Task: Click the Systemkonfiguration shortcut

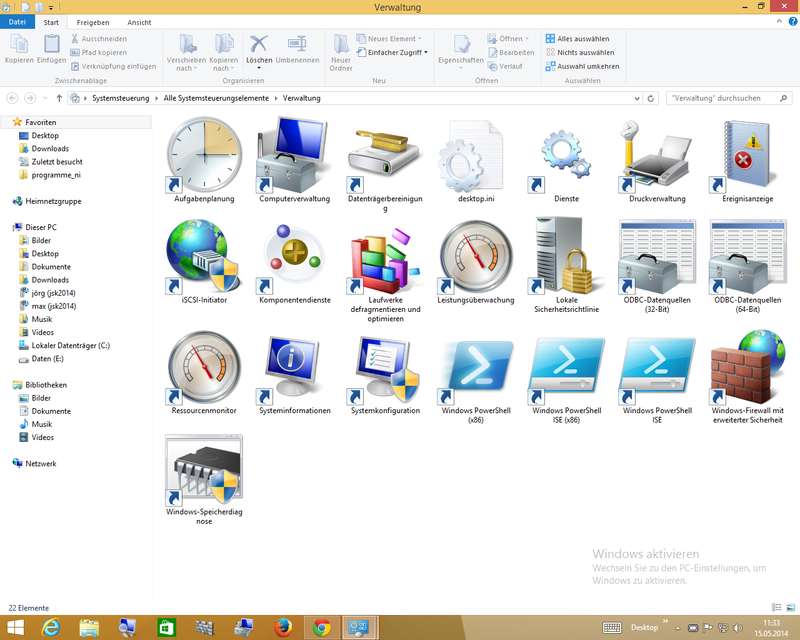Action: pyautogui.click(x=385, y=368)
